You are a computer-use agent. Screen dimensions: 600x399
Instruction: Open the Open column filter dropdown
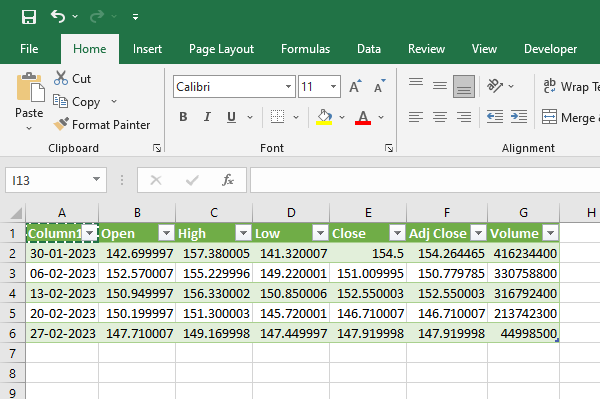pyautogui.click(x=166, y=233)
